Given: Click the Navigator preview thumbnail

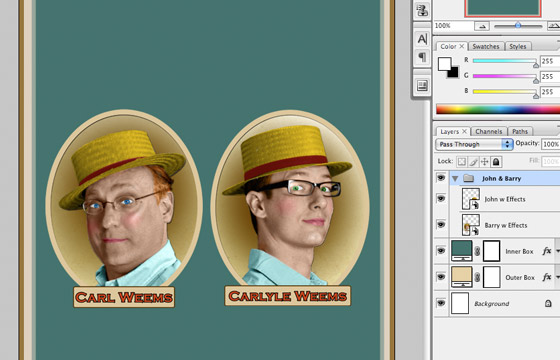Looking at the screenshot, I should pyautogui.click(x=503, y=8).
